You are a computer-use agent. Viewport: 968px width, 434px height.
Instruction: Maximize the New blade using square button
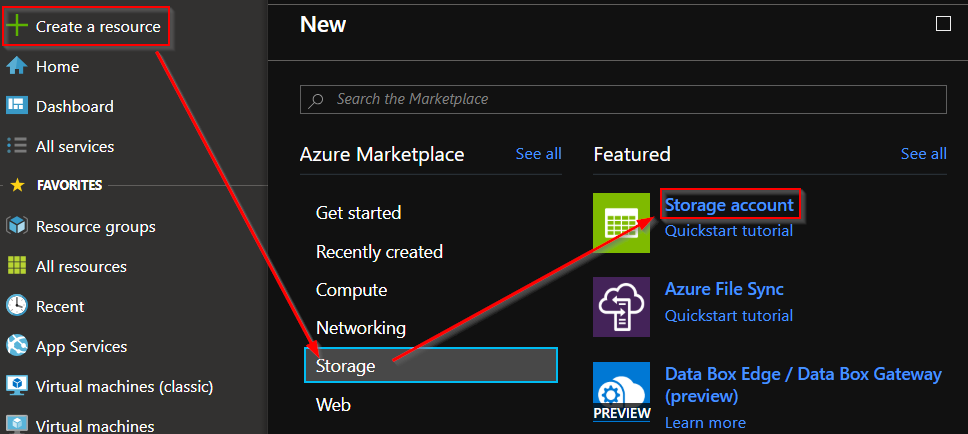[943, 23]
